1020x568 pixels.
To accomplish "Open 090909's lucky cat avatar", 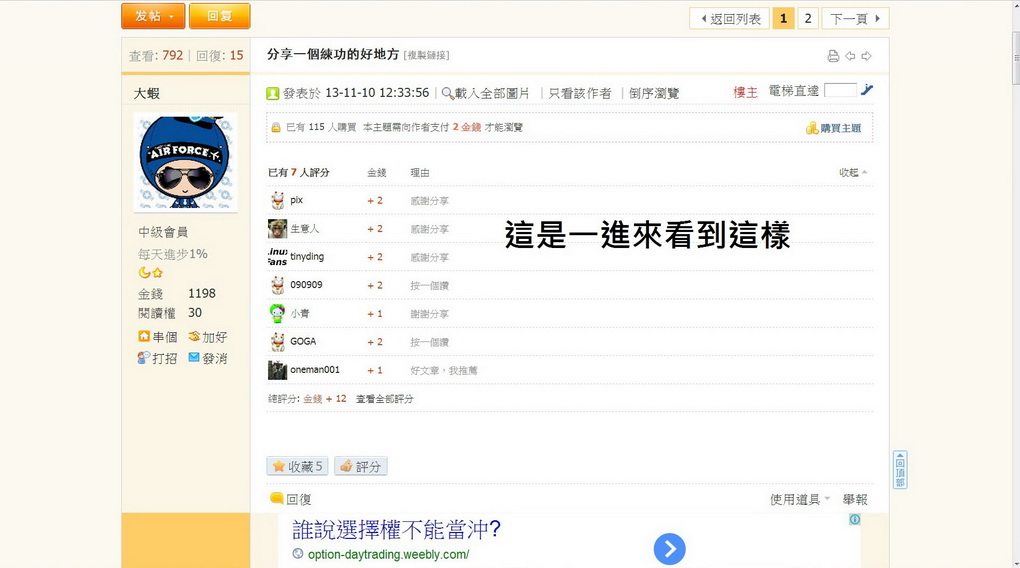I will pos(278,285).
